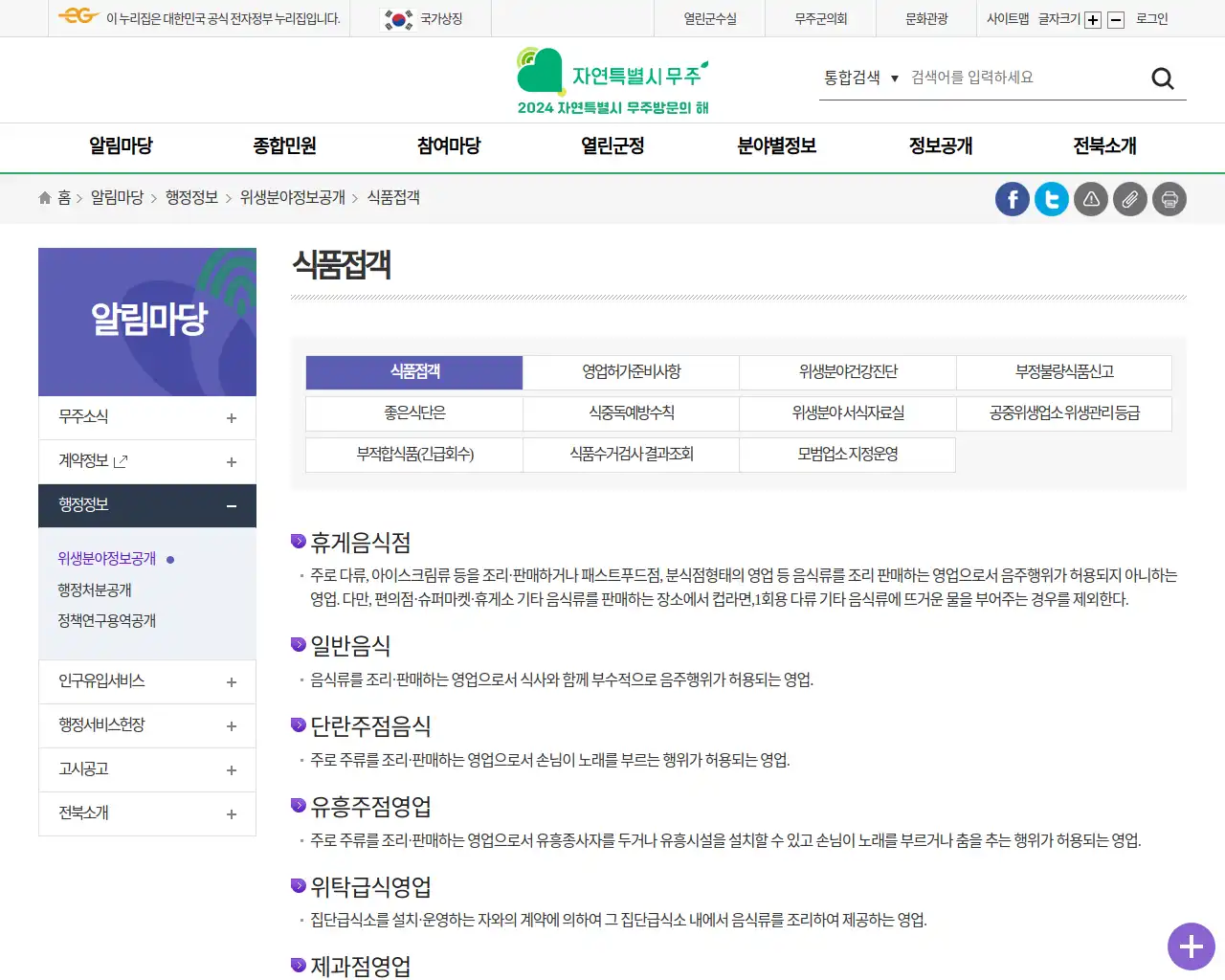This screenshot has width=1225, height=980.
Task: Expand the 고시공고 sidebar section
Action: click(231, 769)
